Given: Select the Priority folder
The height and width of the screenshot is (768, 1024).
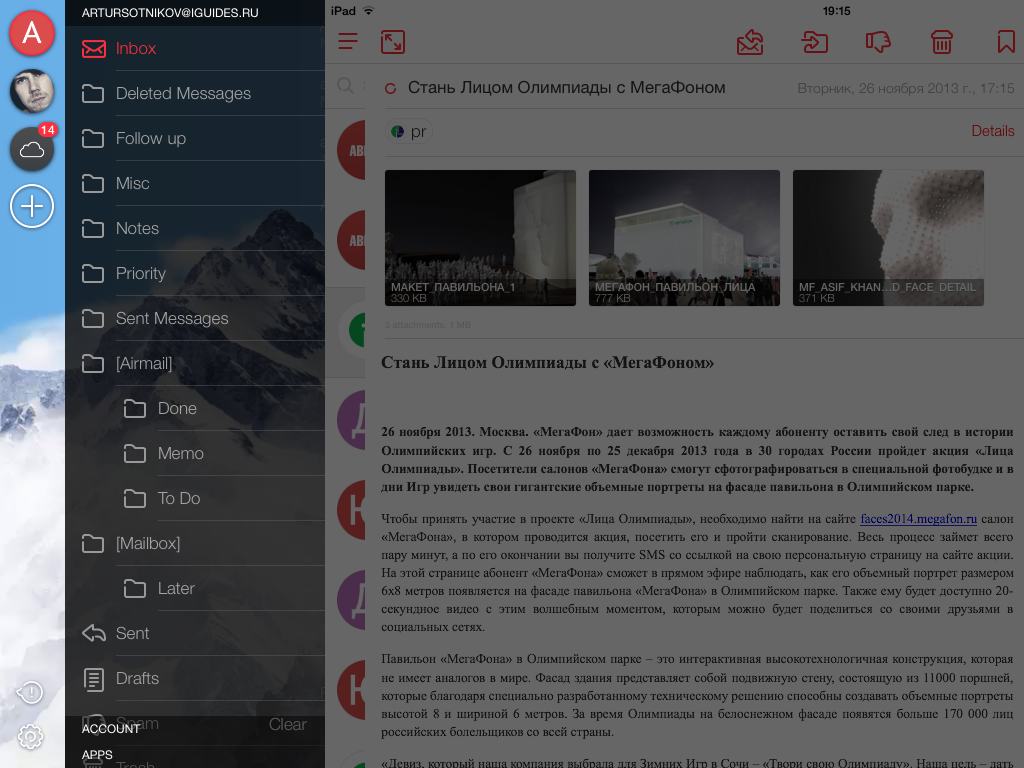Looking at the screenshot, I should (x=195, y=274).
